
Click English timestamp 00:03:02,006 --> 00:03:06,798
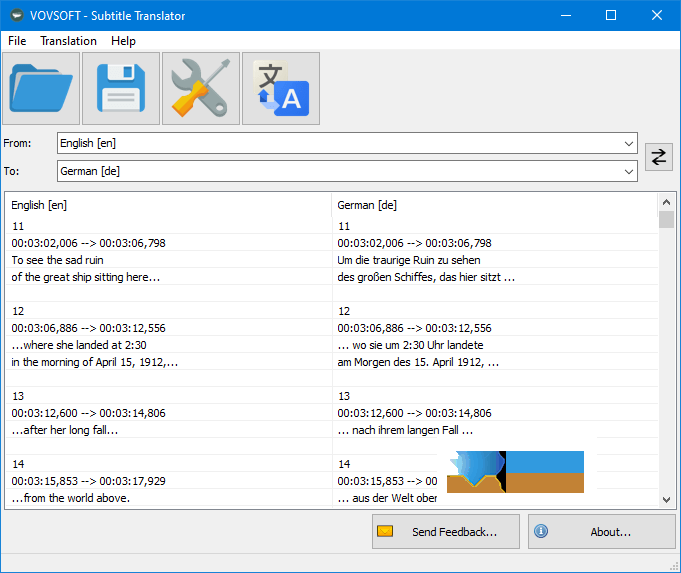(x=89, y=243)
